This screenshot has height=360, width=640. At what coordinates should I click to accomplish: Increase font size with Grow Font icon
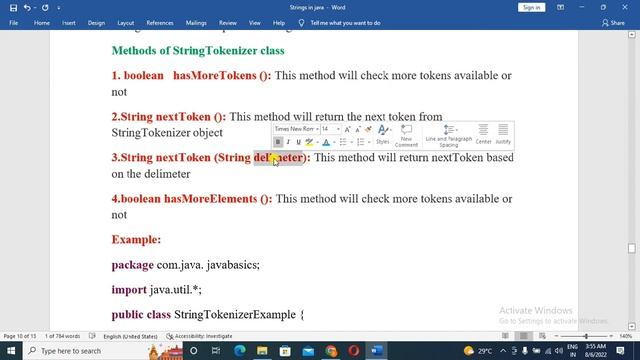(347, 129)
